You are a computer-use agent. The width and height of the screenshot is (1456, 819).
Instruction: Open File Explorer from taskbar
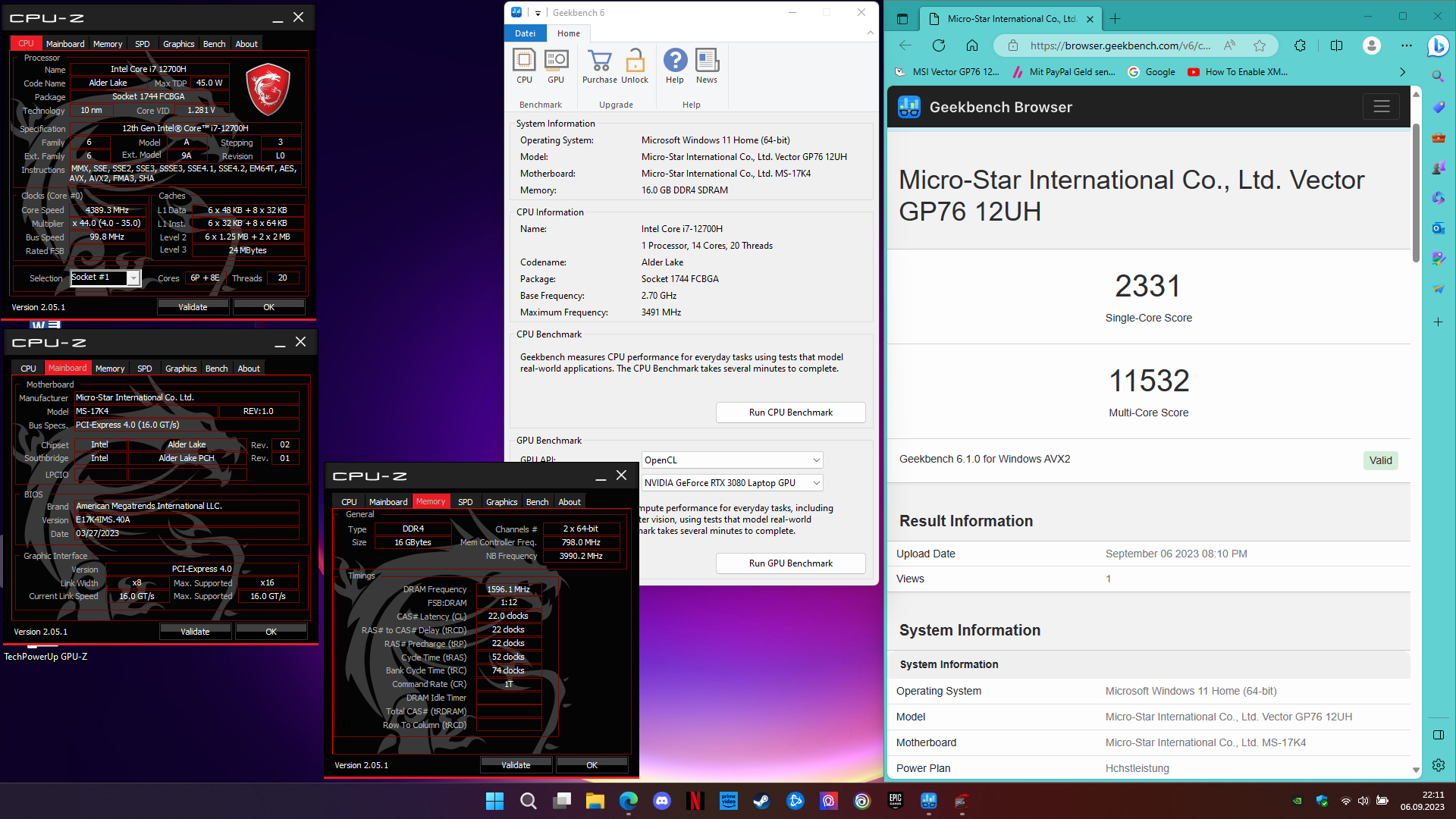tap(595, 801)
